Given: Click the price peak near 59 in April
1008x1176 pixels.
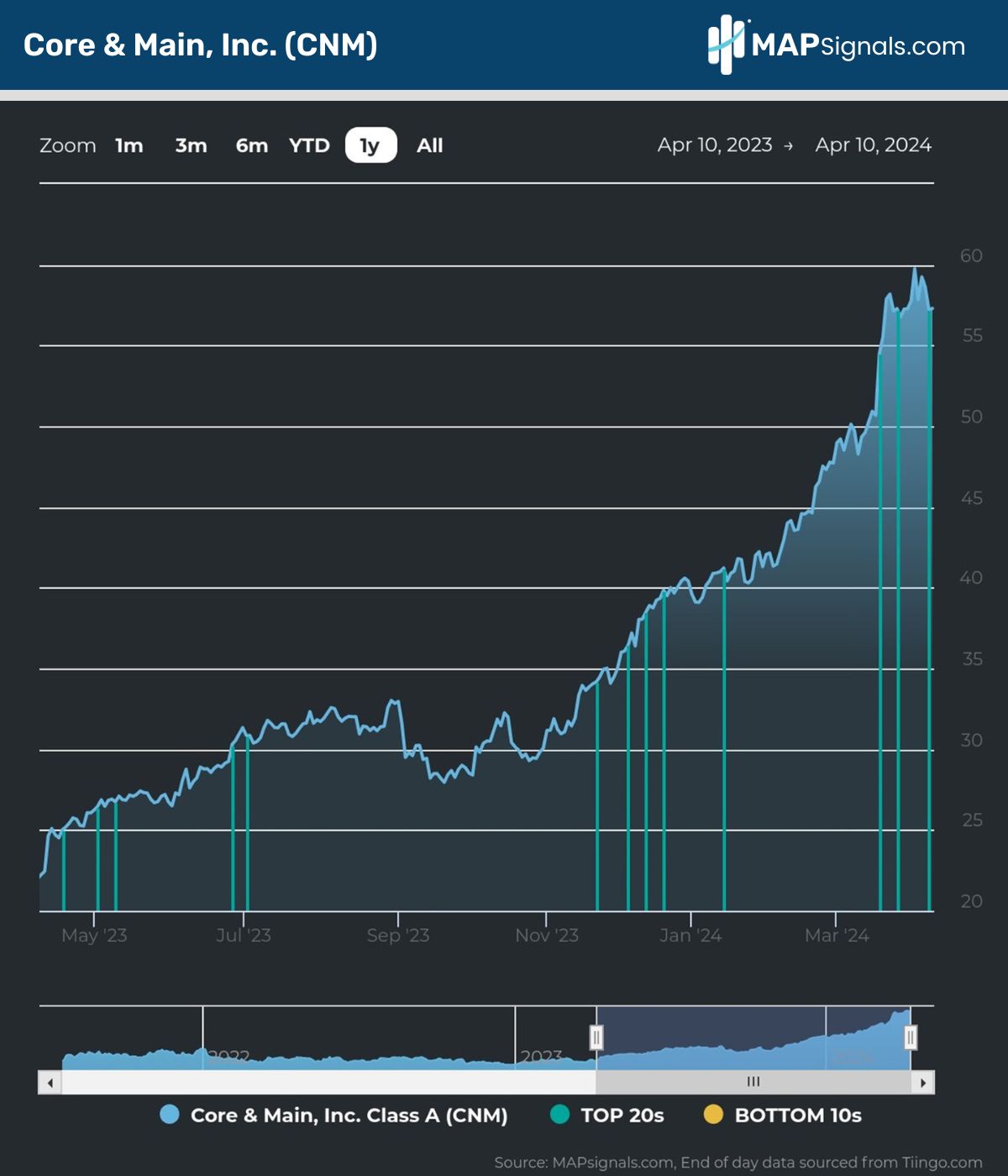Looking at the screenshot, I should tap(915, 269).
